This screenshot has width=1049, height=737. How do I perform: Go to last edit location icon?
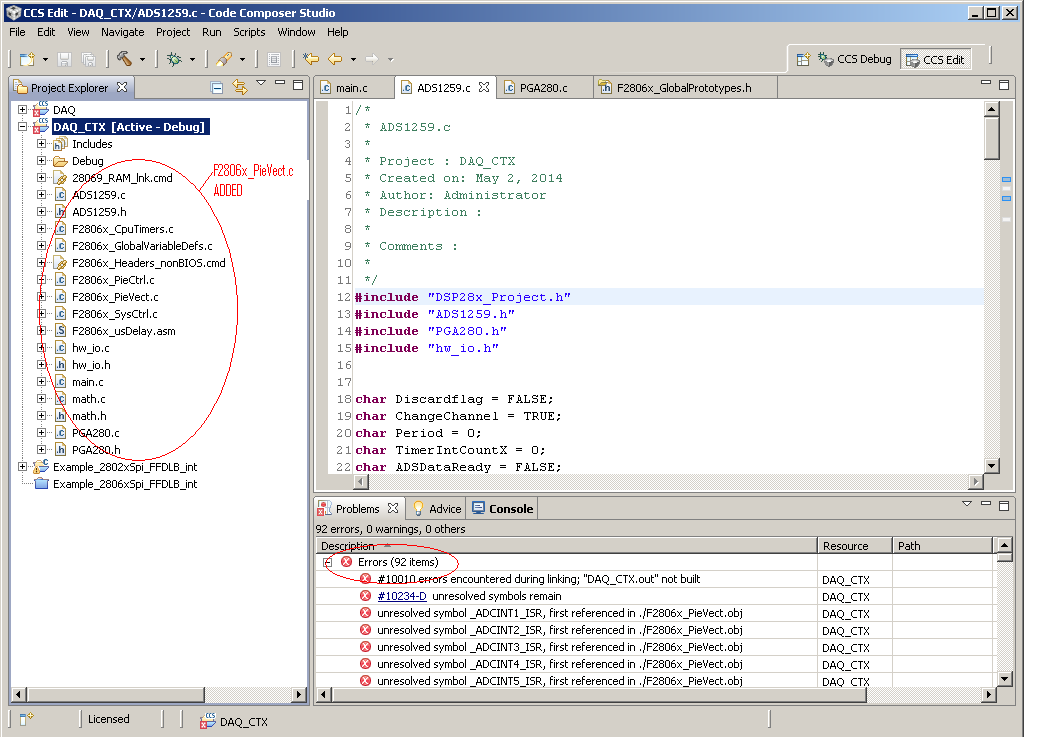(x=311, y=60)
